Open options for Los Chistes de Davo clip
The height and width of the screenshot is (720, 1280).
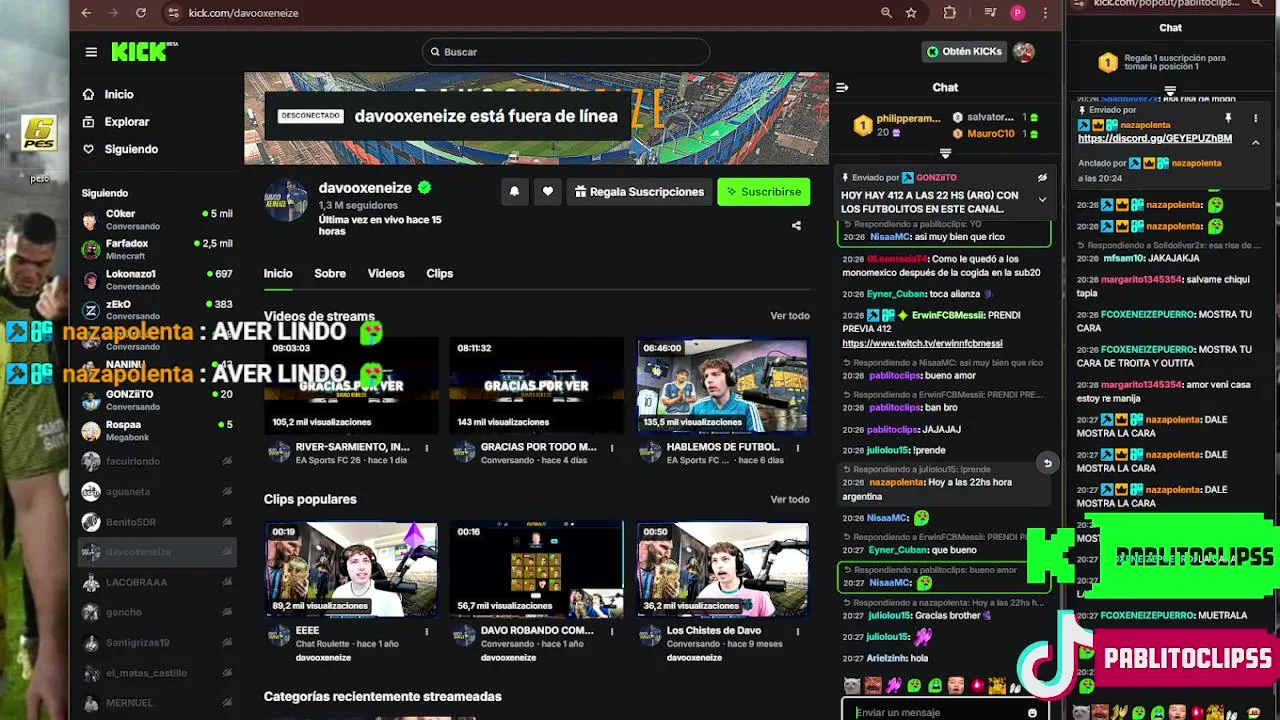pyautogui.click(x=797, y=632)
